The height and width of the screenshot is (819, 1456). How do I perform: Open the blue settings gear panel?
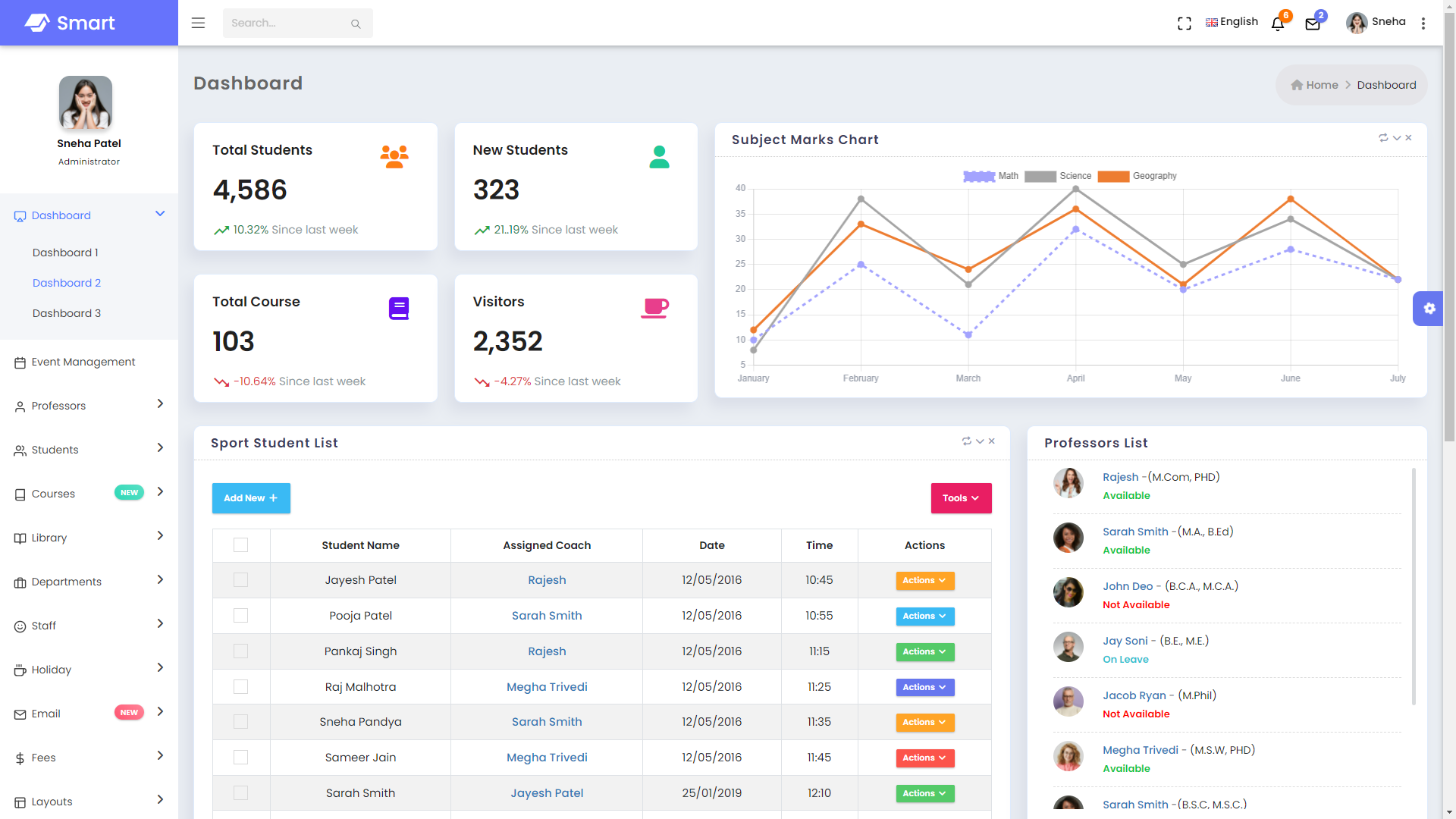pos(1429,309)
